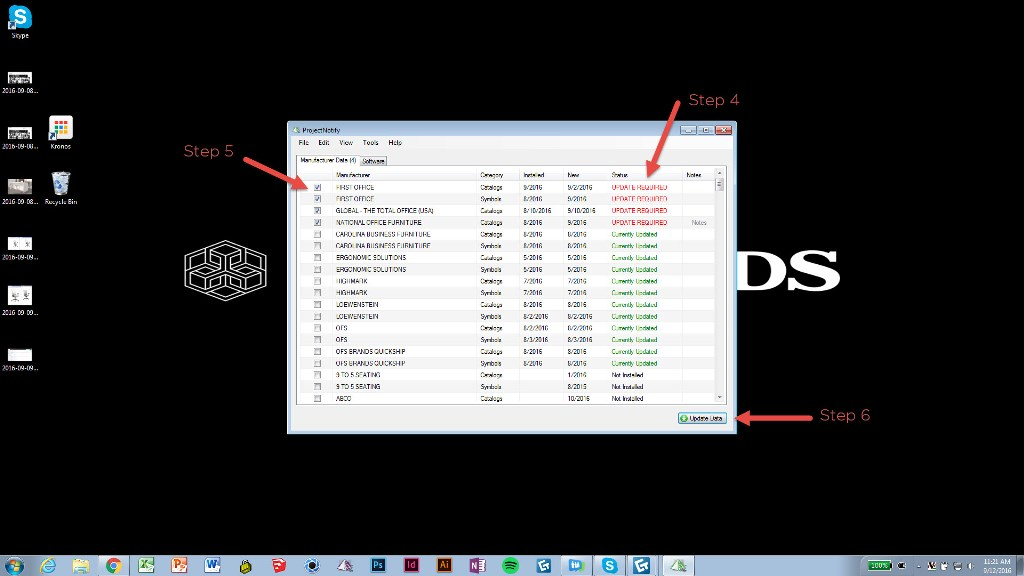Open OneNote from the taskbar
Image resolution: width=1024 pixels, height=576 pixels.
(x=477, y=566)
